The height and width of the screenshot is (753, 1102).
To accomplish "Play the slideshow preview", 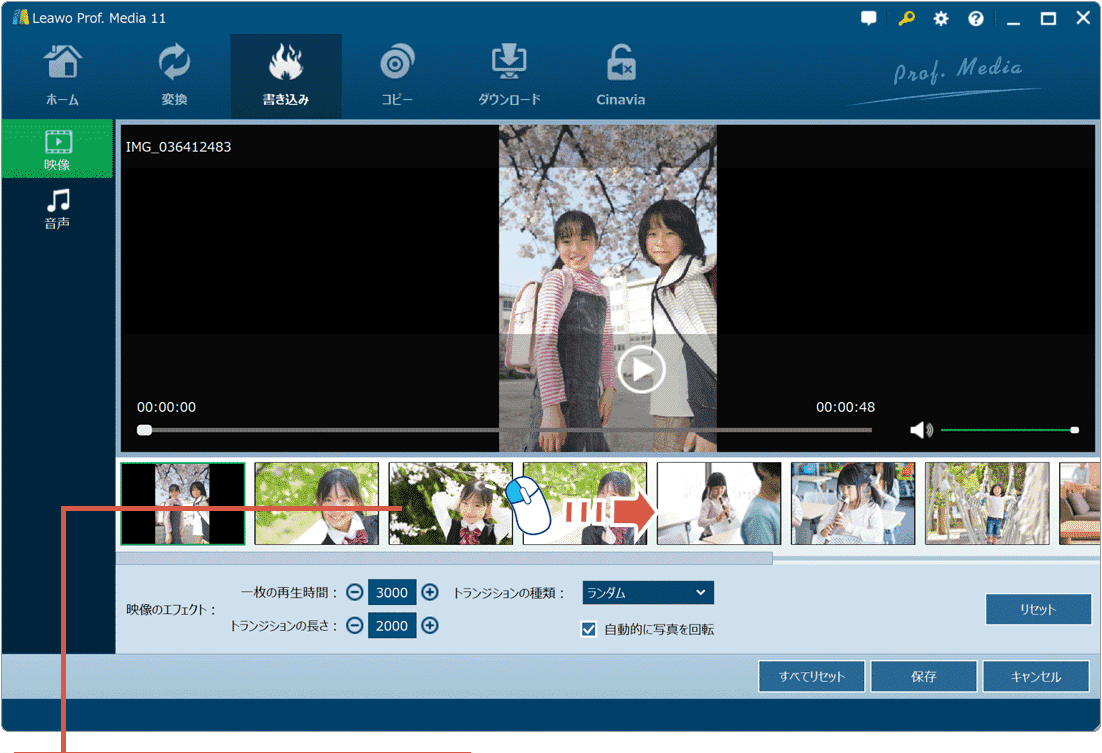I will point(641,371).
